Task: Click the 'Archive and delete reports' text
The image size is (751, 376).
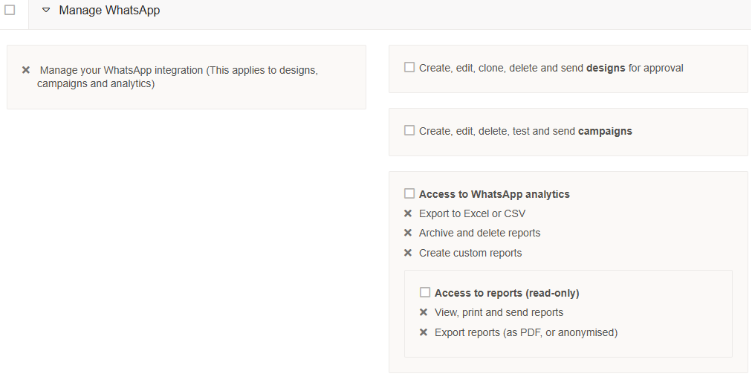Action: click(x=479, y=233)
